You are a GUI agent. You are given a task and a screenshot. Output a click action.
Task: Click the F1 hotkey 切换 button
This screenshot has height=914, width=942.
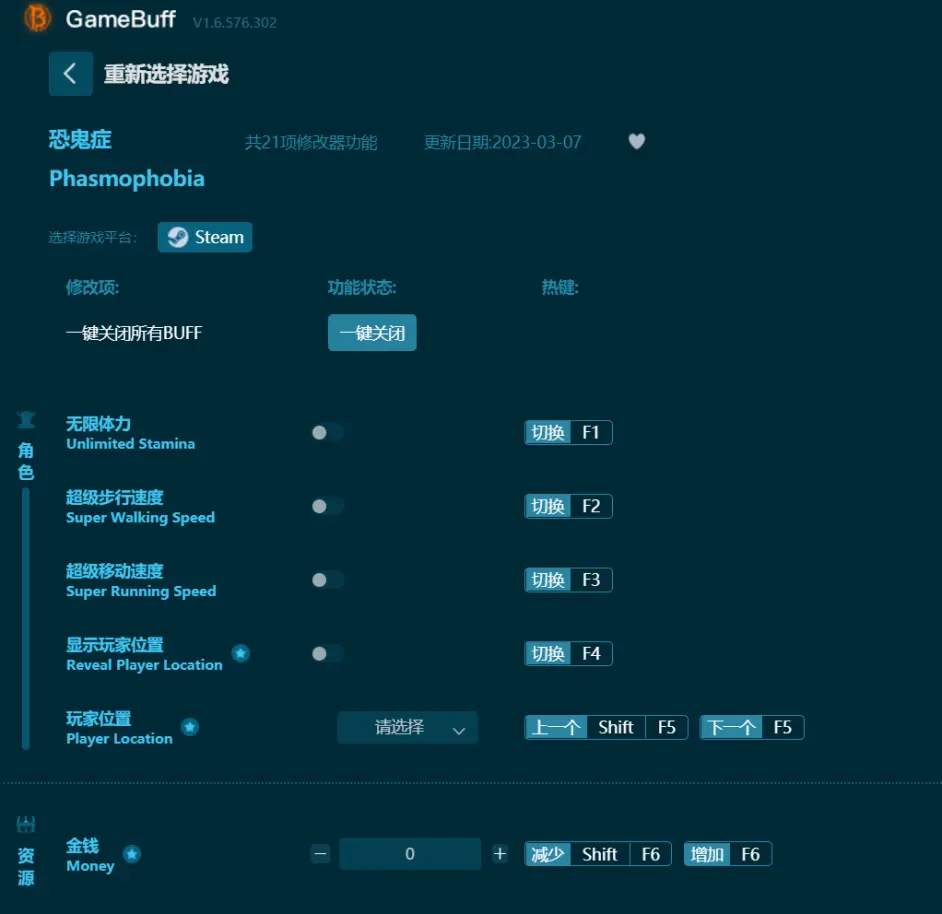568,433
